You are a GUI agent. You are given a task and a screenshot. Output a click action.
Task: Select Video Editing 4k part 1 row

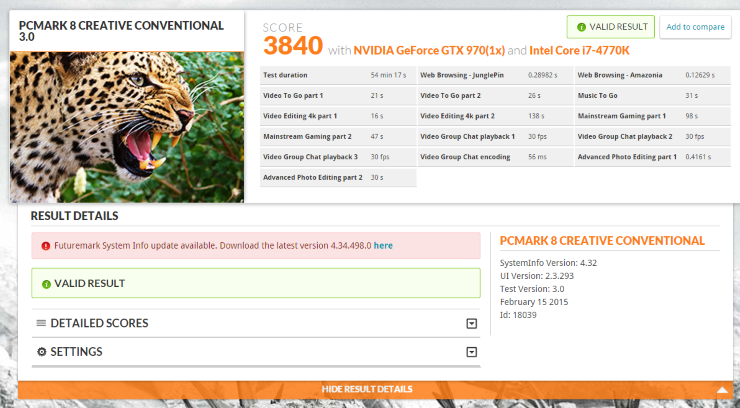click(x=338, y=116)
